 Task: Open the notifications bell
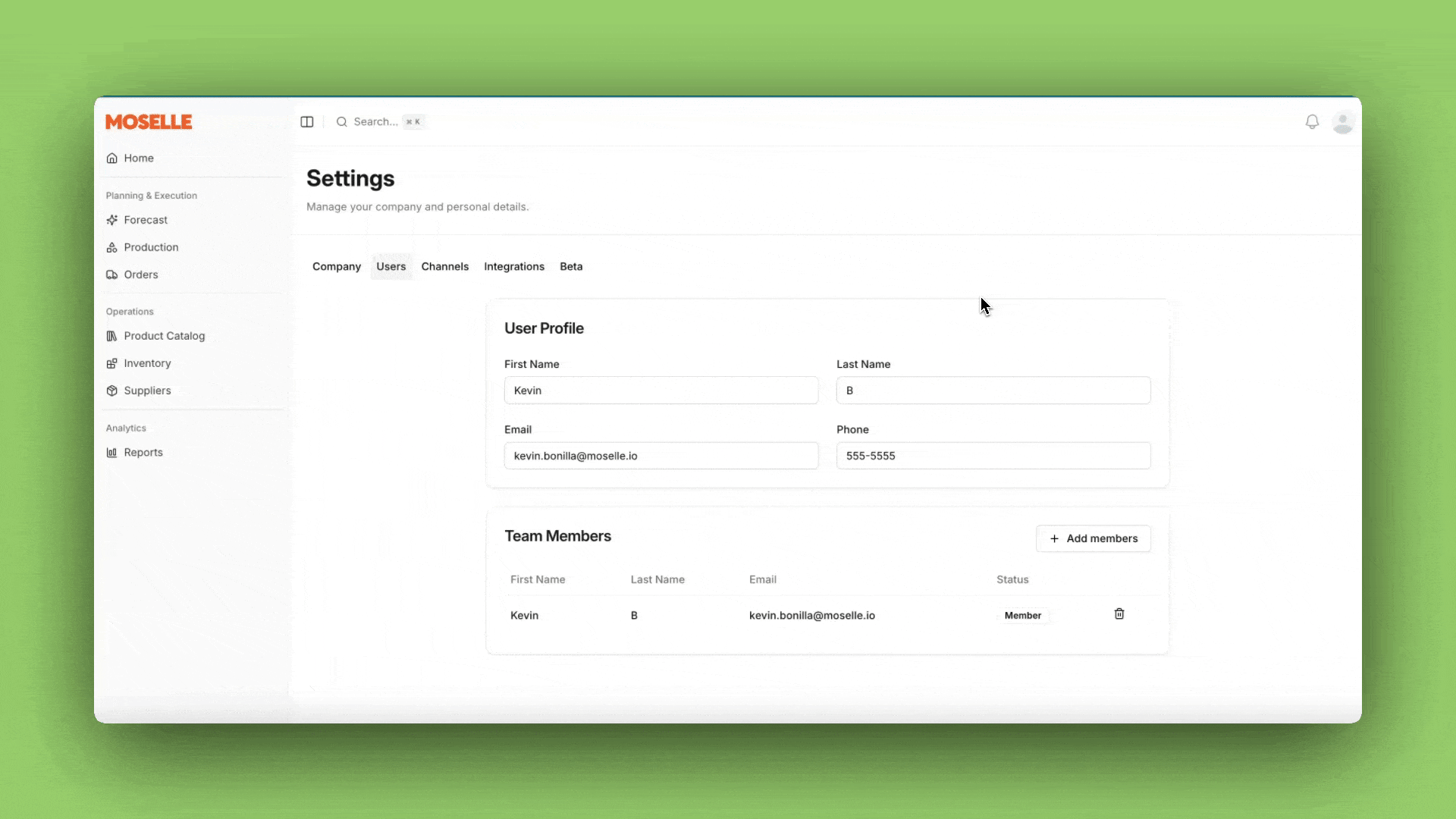click(x=1312, y=122)
